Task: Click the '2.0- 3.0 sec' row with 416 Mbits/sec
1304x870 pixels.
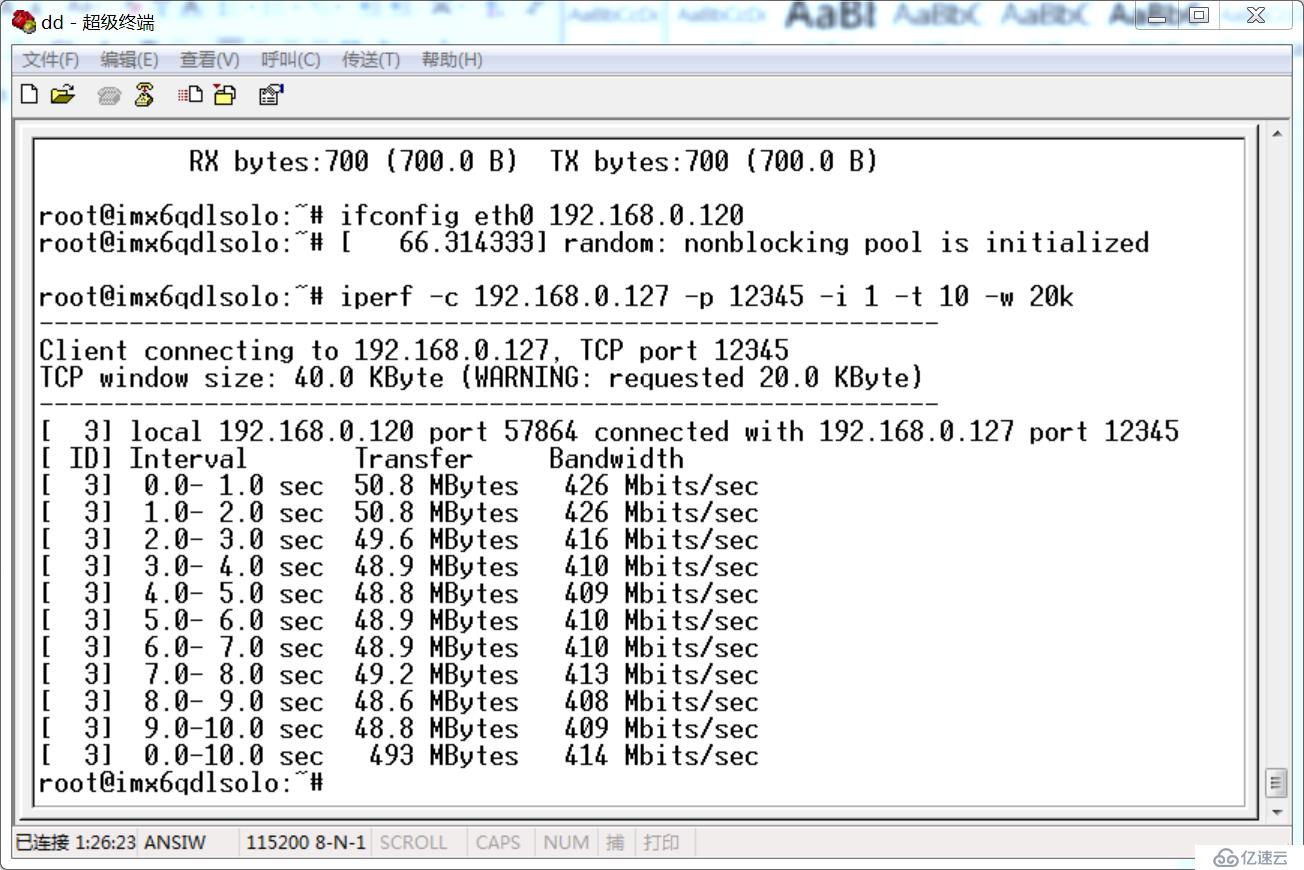Action: (398, 540)
